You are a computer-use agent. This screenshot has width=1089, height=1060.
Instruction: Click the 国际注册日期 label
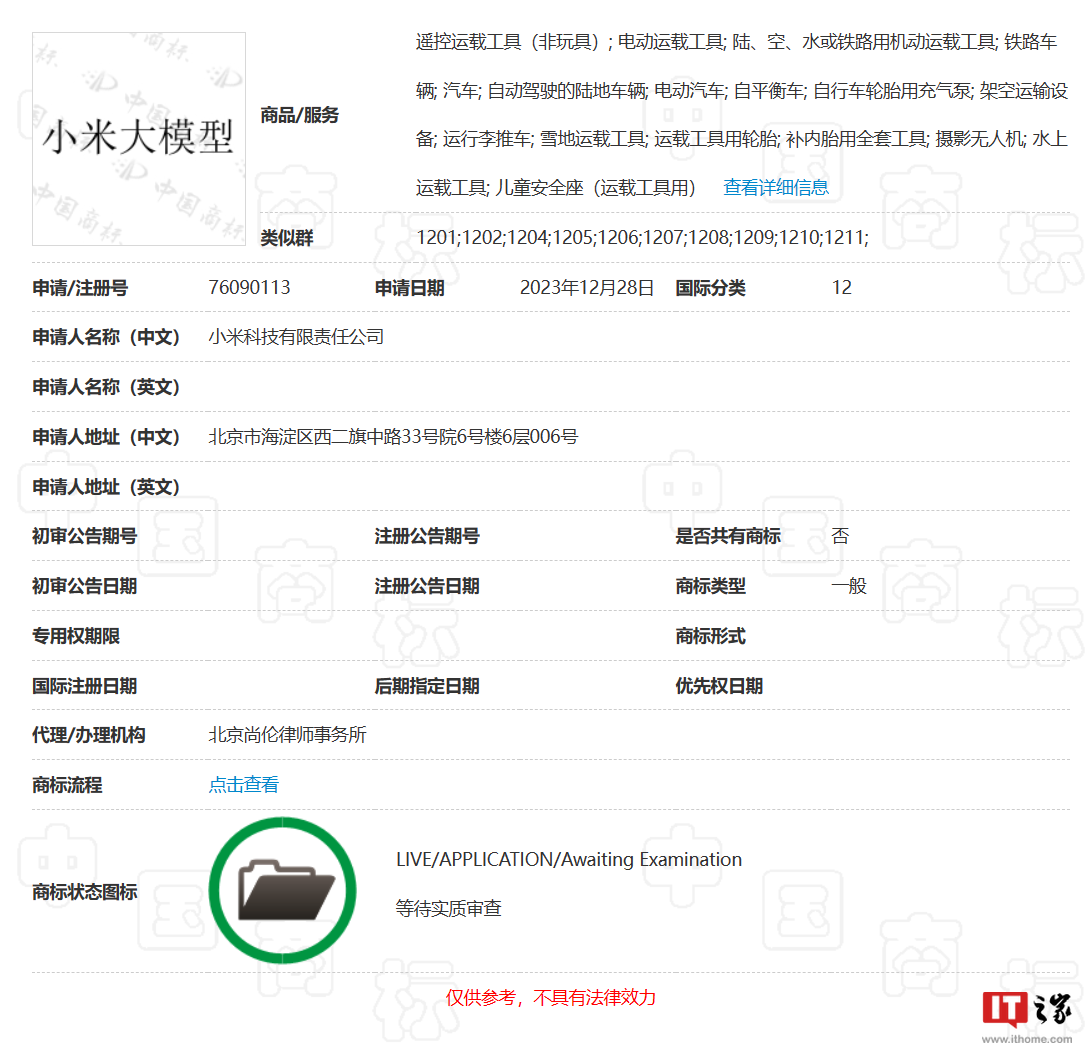tap(85, 686)
